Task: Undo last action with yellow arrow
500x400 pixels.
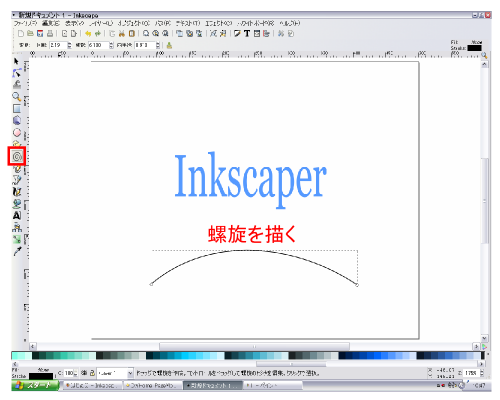Action: point(88,33)
